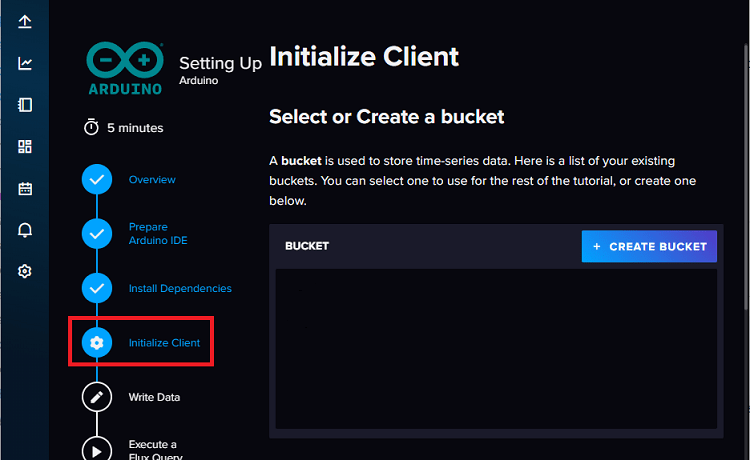Open Alerts bell icon in sidebar
The image size is (750, 460).
click(25, 230)
